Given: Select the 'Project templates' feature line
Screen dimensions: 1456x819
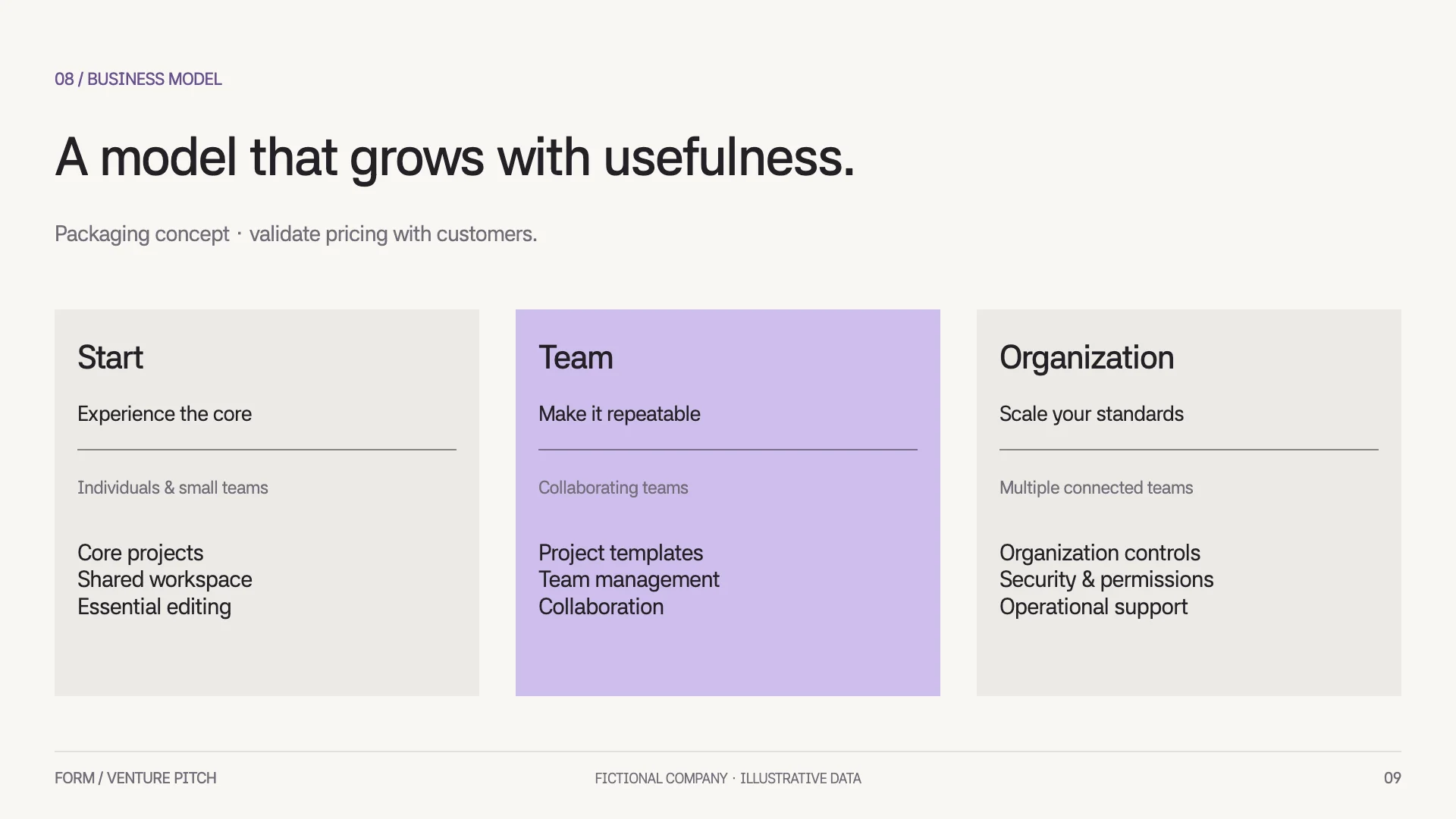Looking at the screenshot, I should tap(620, 553).
